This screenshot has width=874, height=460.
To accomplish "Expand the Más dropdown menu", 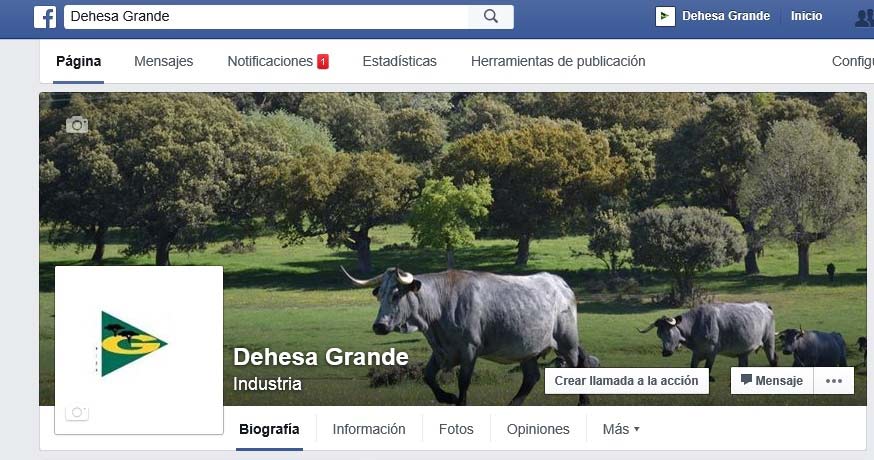I will point(621,429).
